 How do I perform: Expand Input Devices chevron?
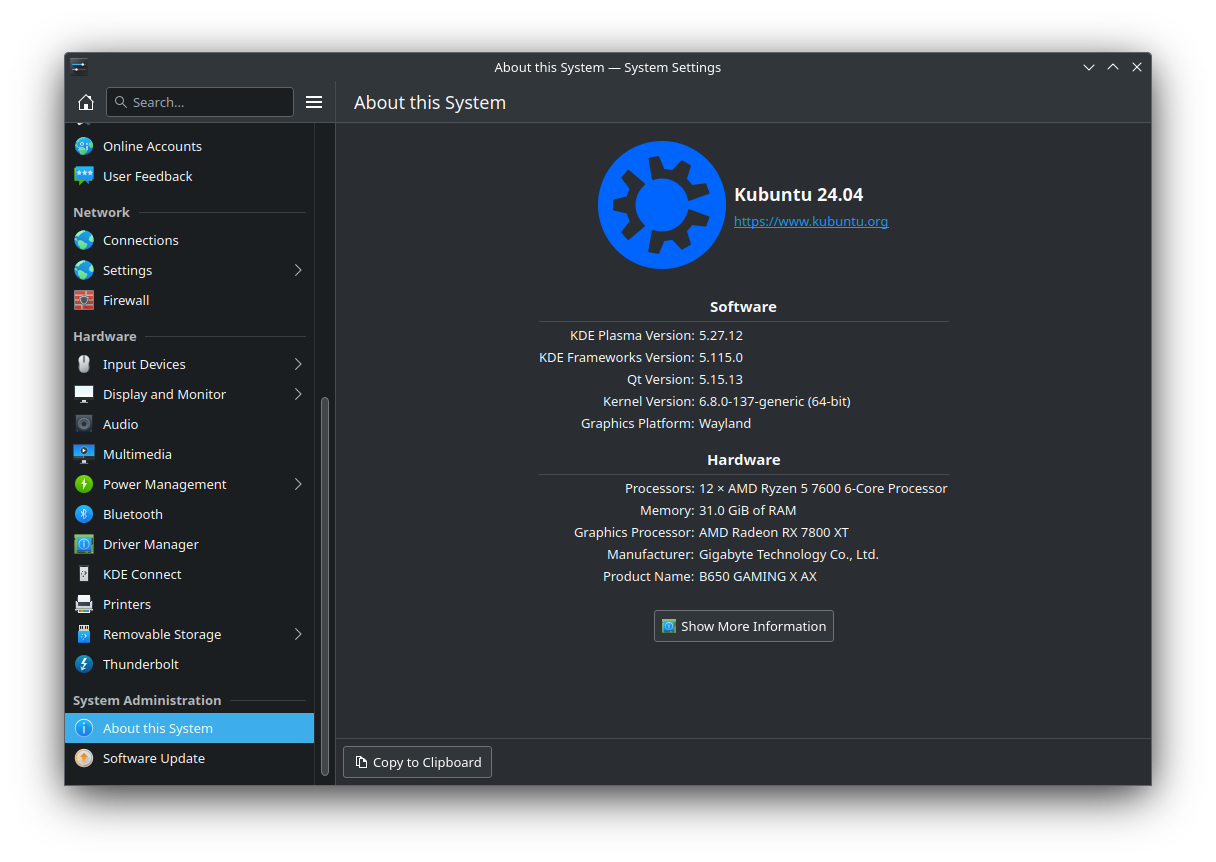point(298,364)
